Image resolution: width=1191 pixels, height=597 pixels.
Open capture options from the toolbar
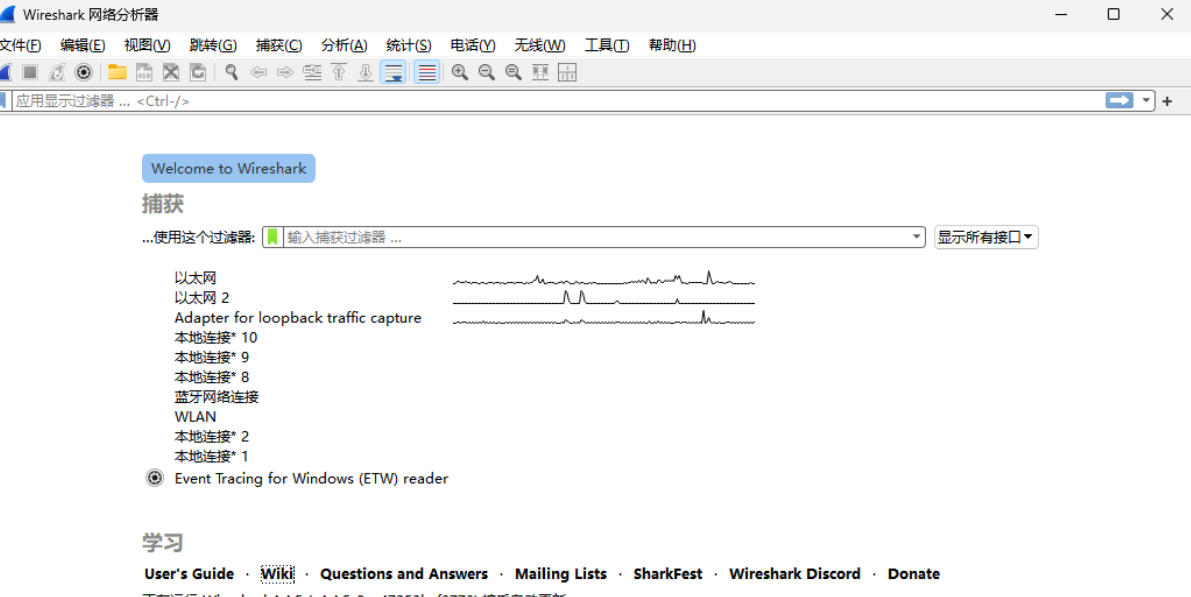point(84,72)
